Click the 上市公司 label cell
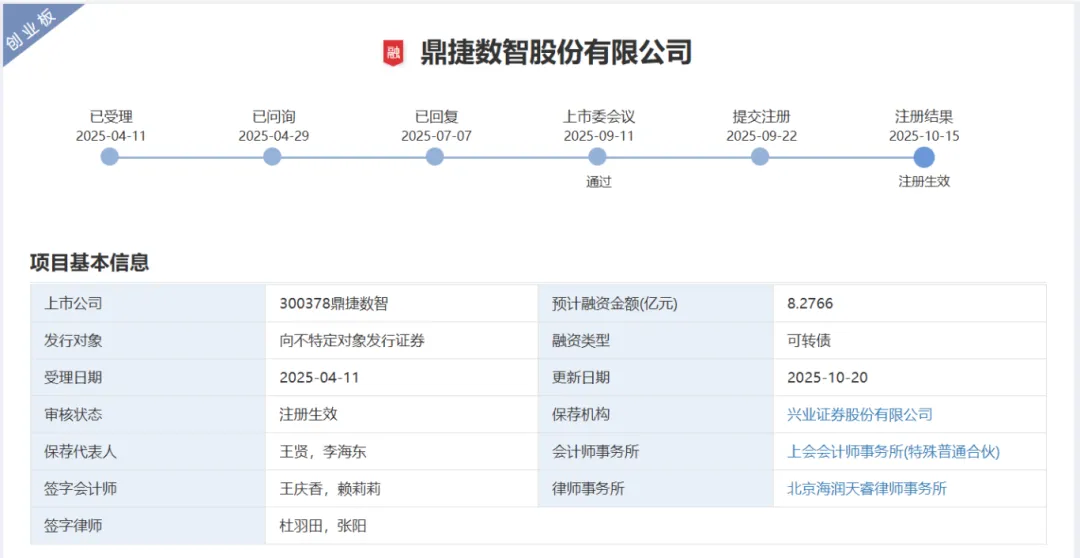This screenshot has height=558, width=1080. 148,303
